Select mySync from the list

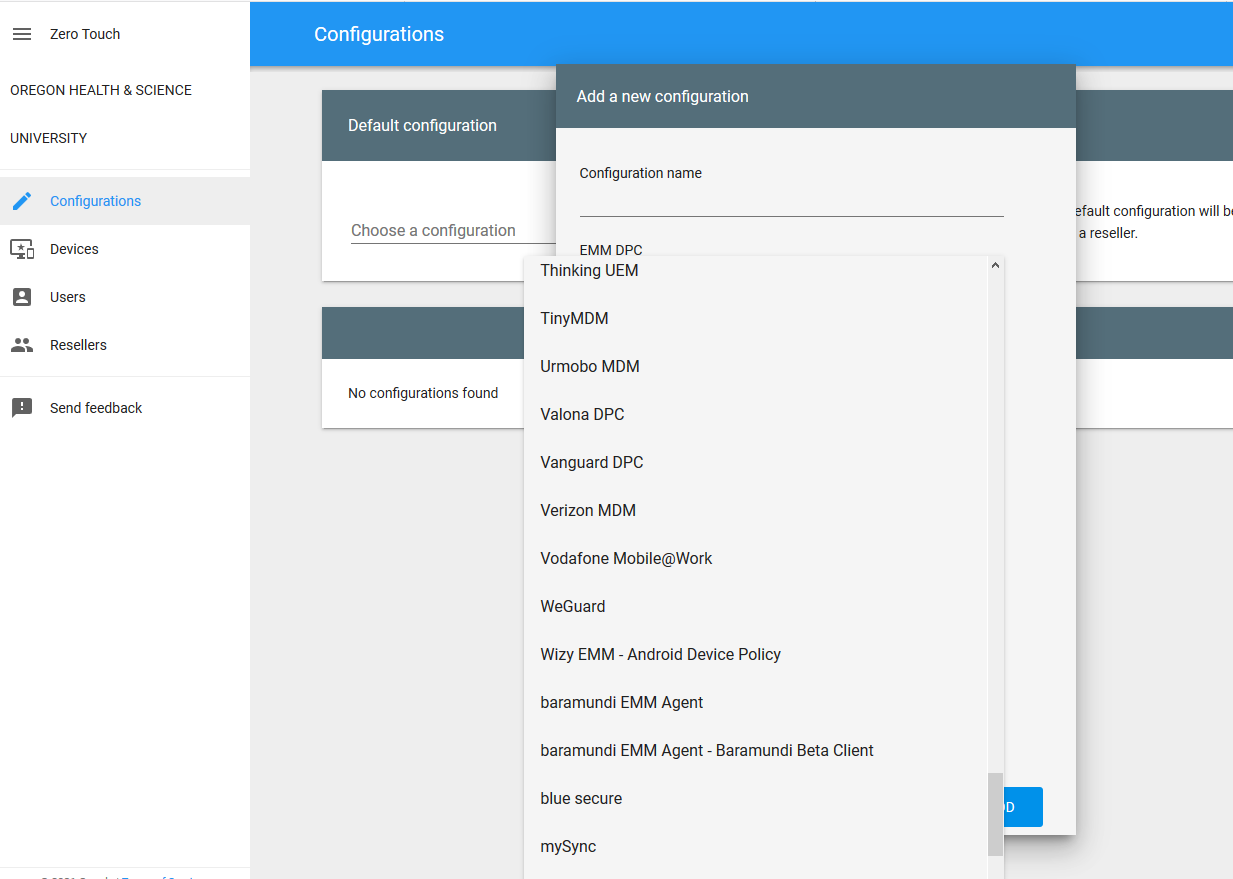point(755,846)
